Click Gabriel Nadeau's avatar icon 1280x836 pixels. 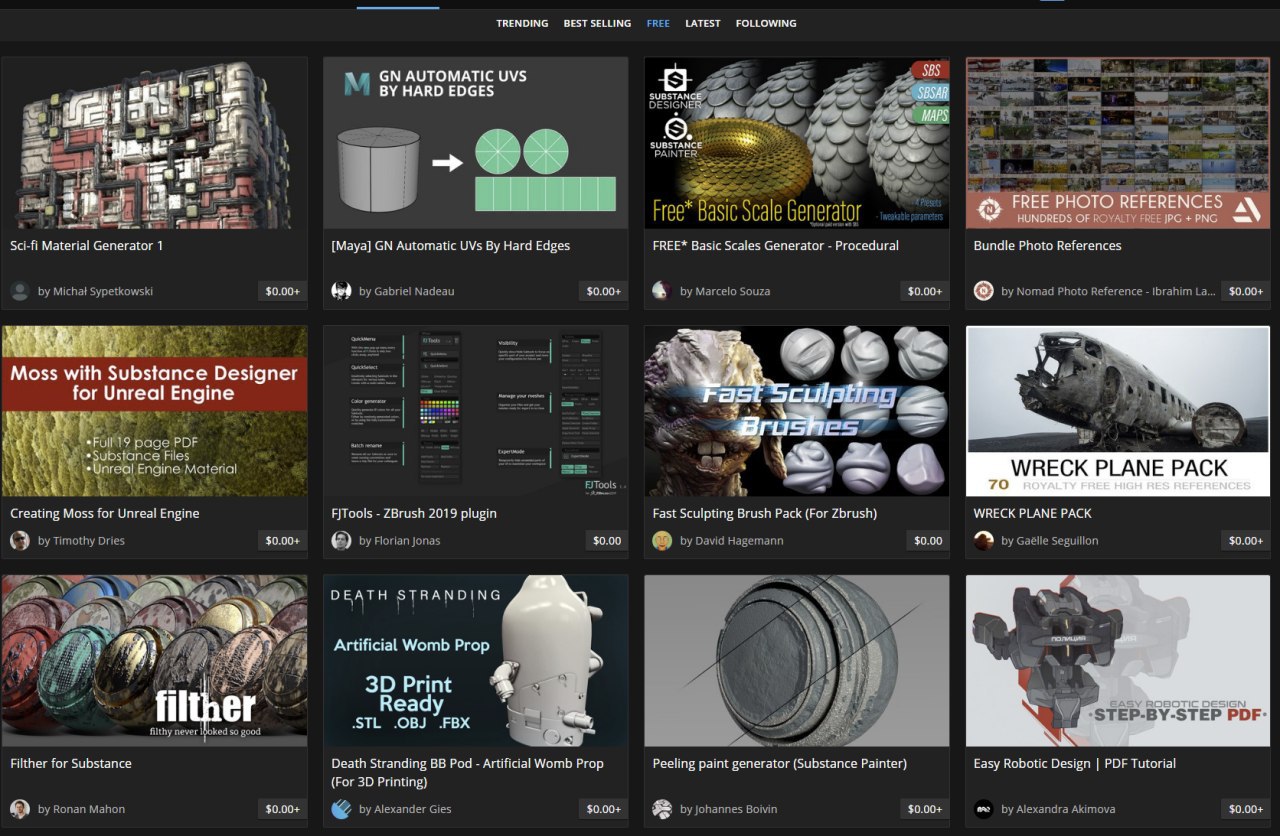[341, 291]
